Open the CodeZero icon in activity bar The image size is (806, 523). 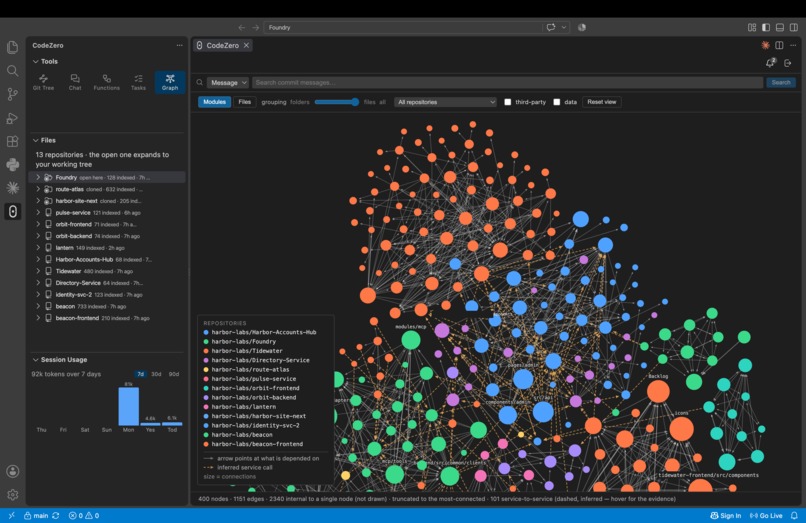[12, 211]
